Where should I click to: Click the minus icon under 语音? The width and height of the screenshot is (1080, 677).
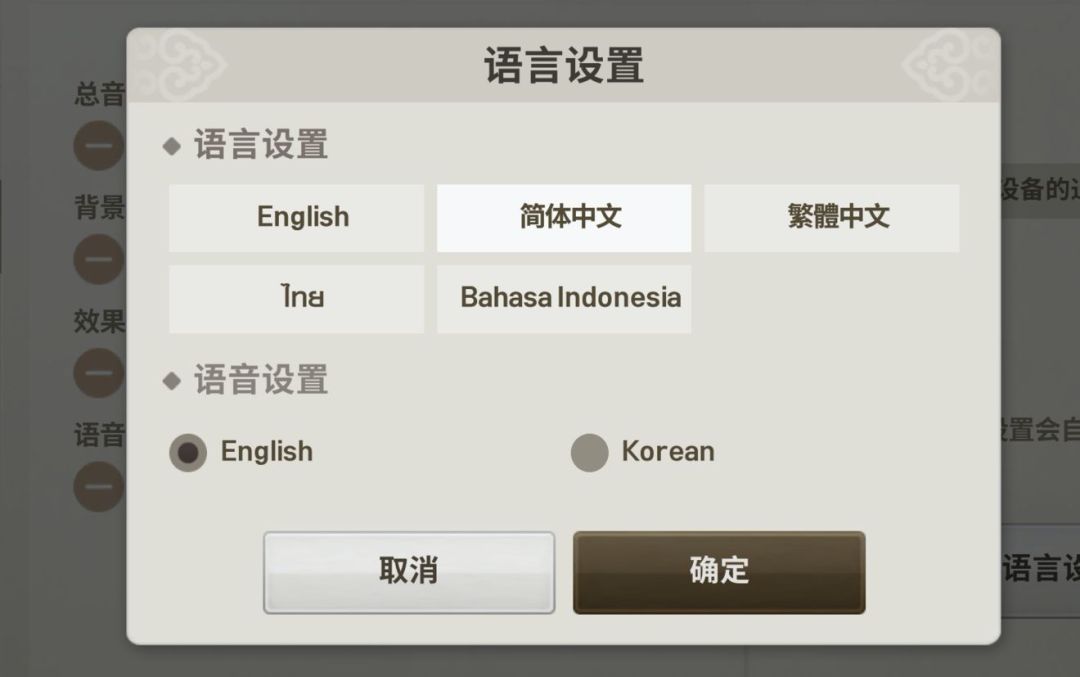[x=98, y=487]
